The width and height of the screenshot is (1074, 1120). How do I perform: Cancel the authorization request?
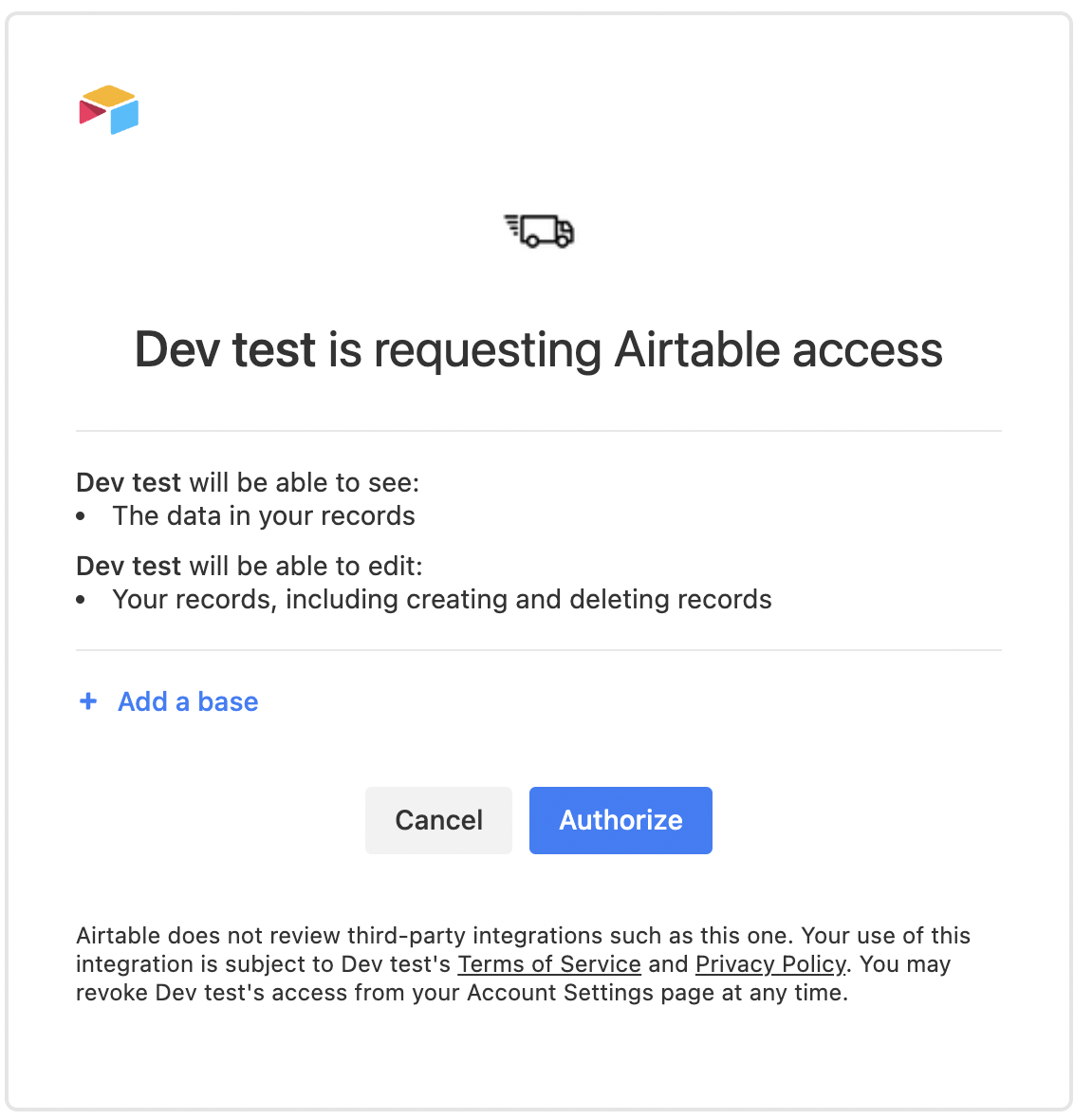(438, 820)
